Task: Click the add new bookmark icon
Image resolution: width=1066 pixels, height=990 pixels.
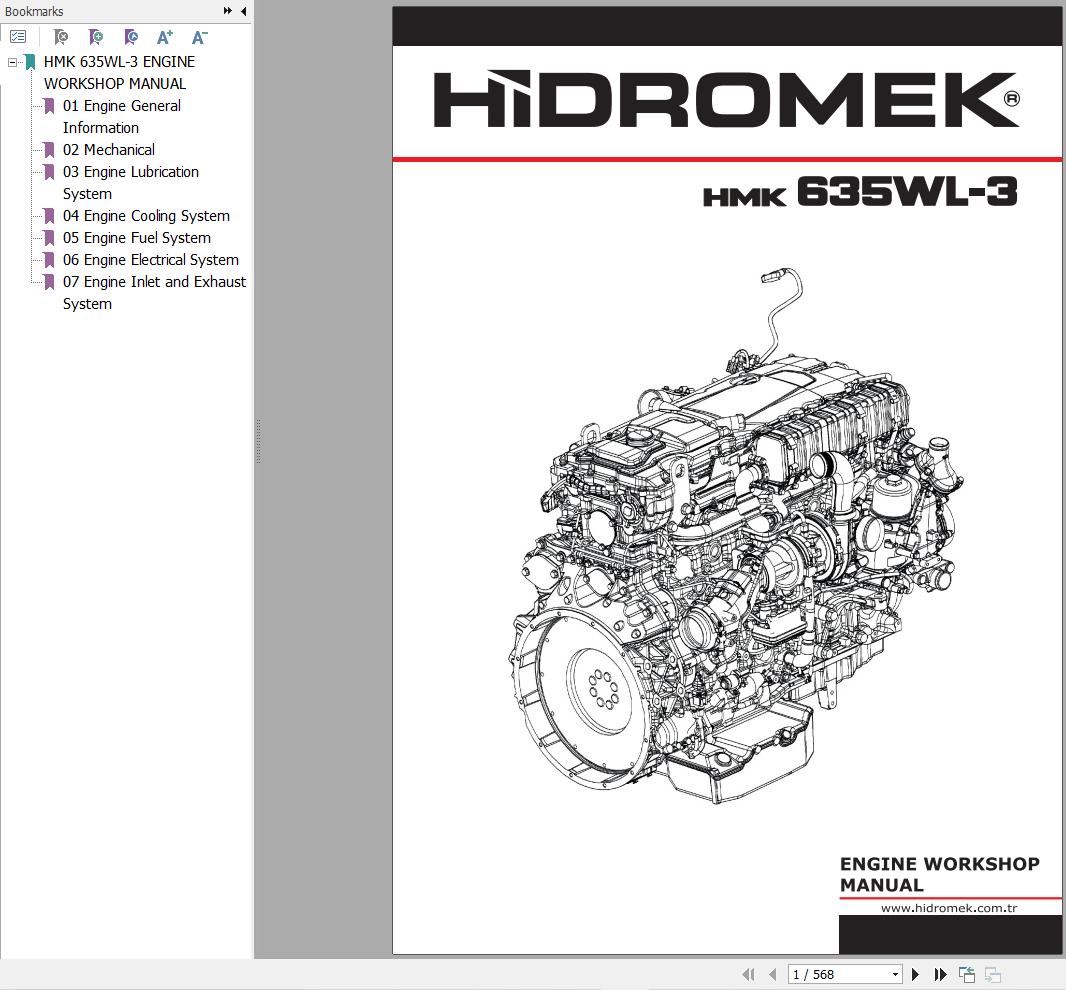Action: tap(95, 37)
